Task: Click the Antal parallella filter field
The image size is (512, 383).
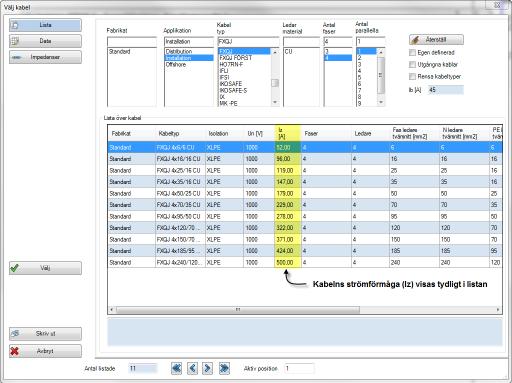Action: [370, 42]
